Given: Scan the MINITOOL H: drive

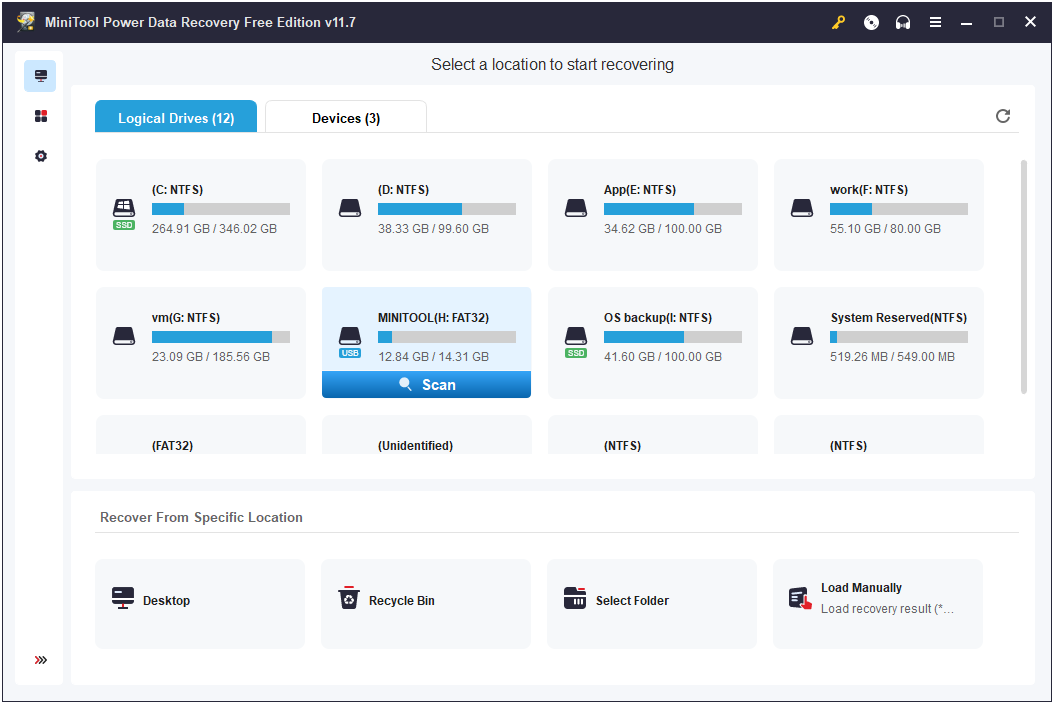Looking at the screenshot, I should coord(427,384).
